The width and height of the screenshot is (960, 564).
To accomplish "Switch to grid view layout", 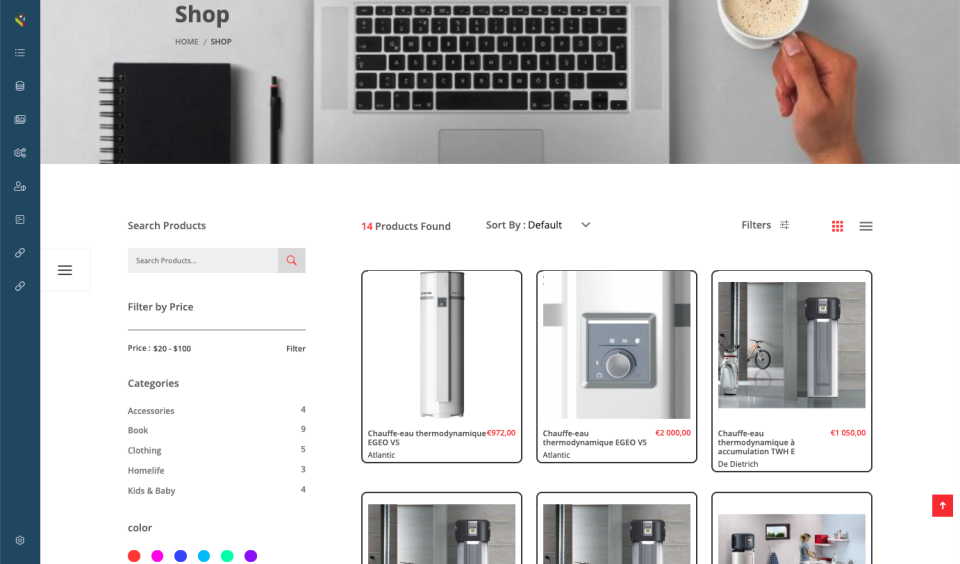I will pyautogui.click(x=838, y=226).
